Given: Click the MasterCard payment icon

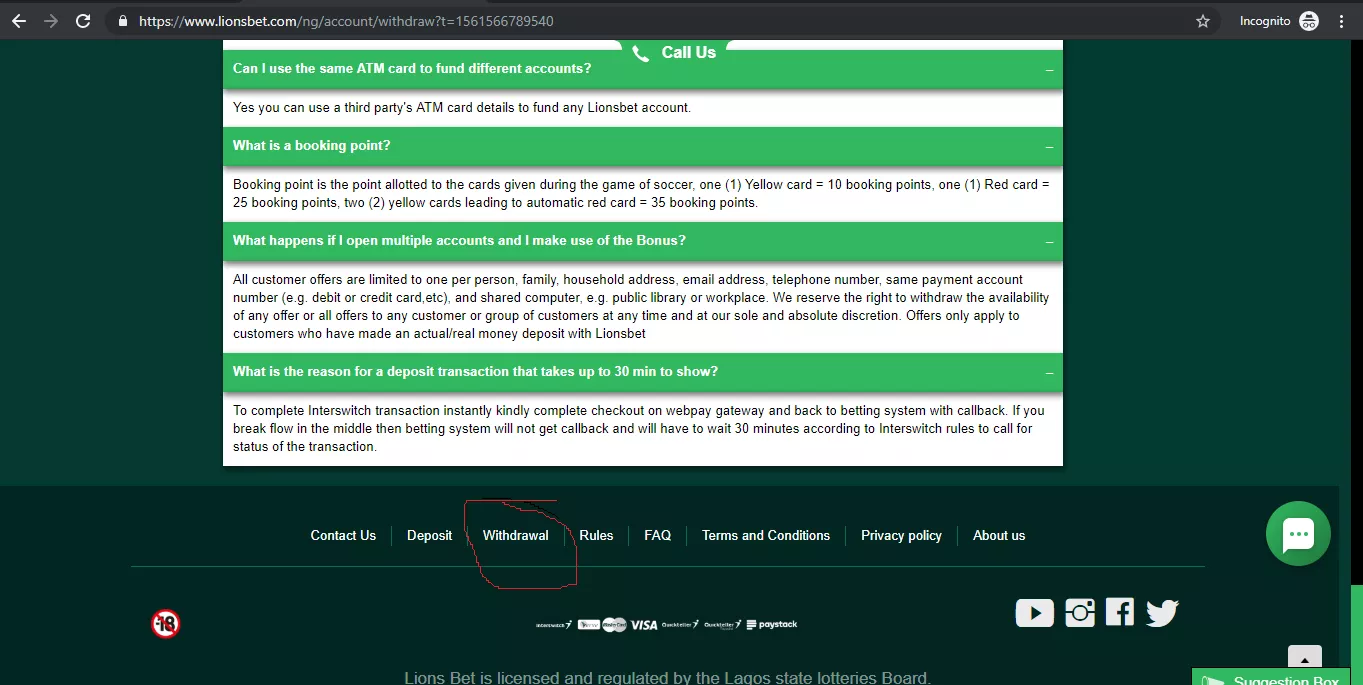Looking at the screenshot, I should point(612,624).
